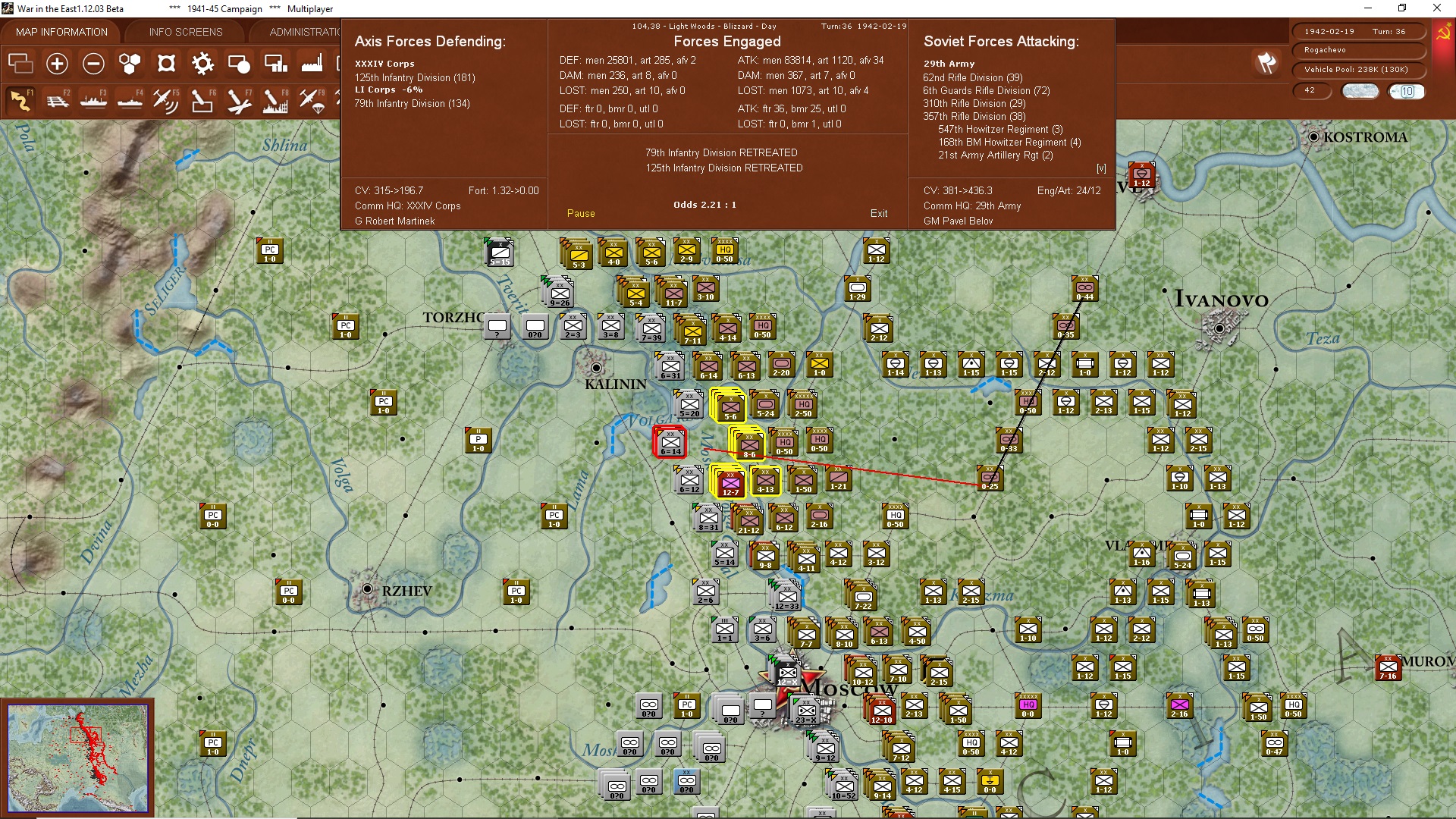Open the Map Information tab
Image resolution: width=1456 pixels, height=819 pixels.
click(61, 32)
